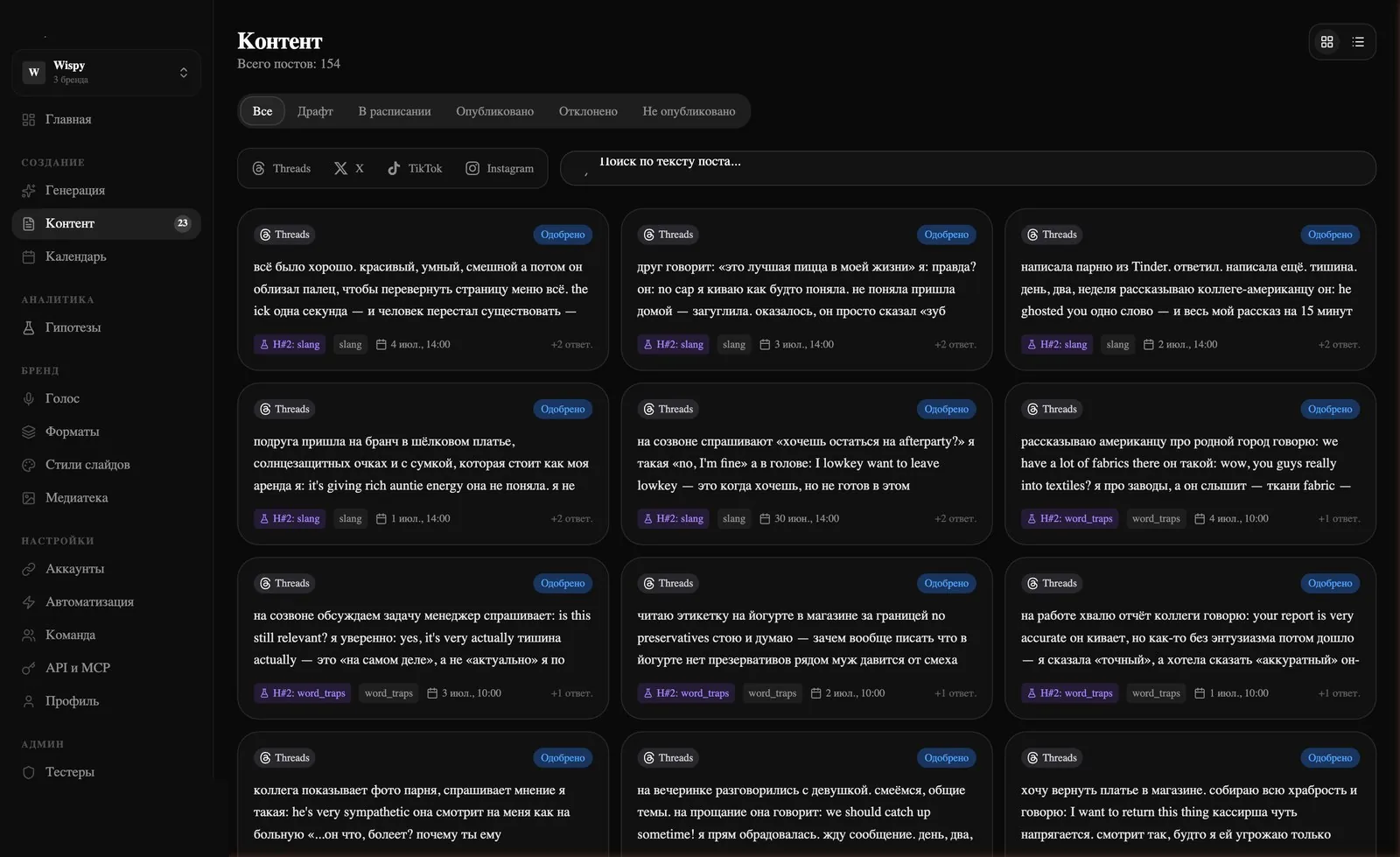Click +1 ответ. on the fabrics post
Viewport: 1400px width, 857px height.
click(1339, 519)
